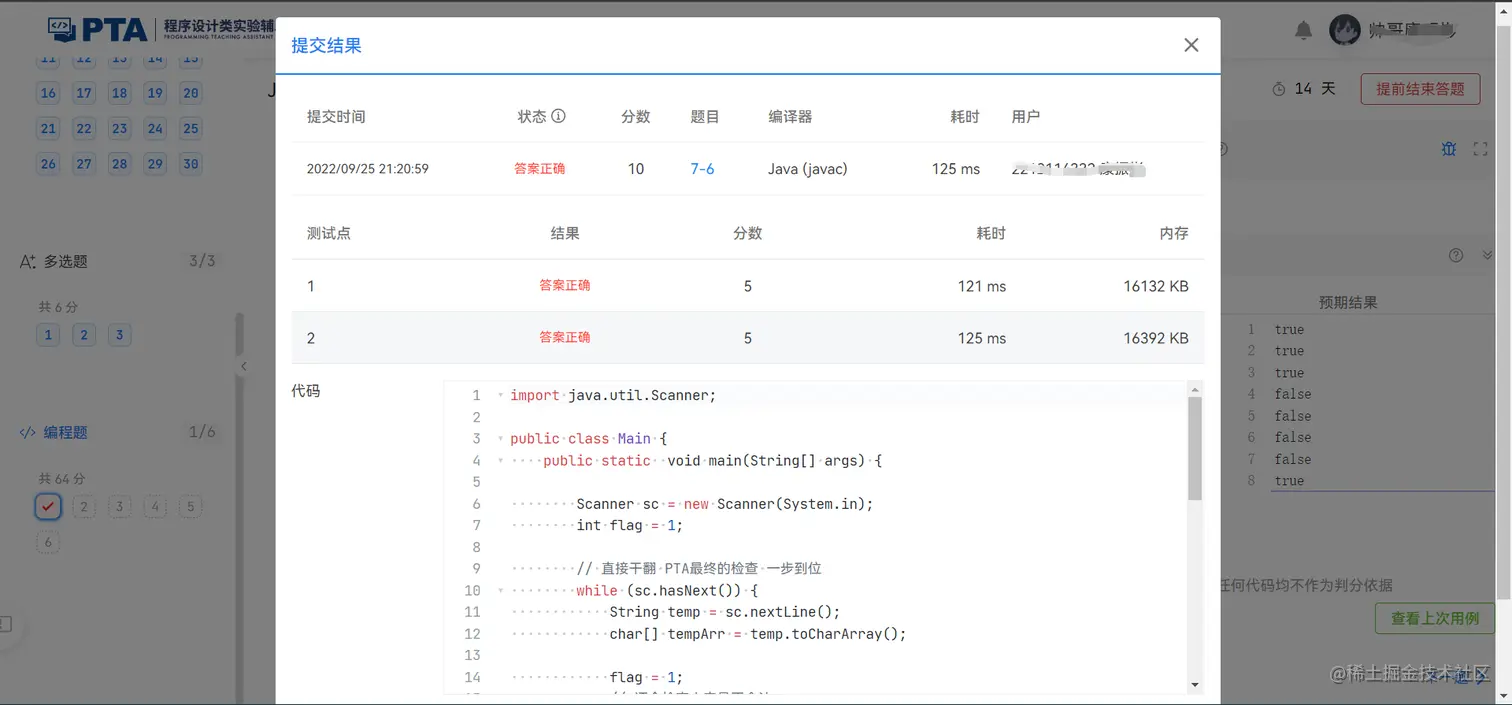Click test point 1 result 答案正确
The height and width of the screenshot is (705, 1512).
565,285
